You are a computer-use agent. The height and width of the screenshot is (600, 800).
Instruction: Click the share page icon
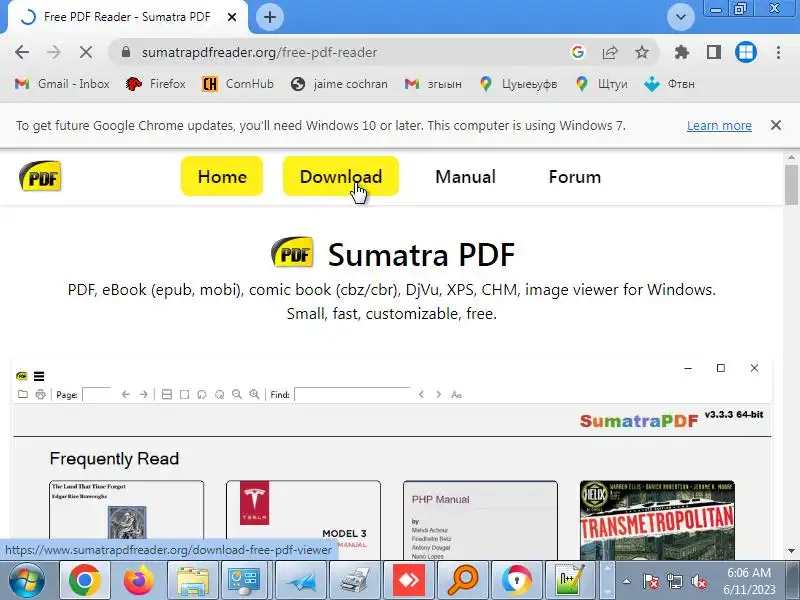tap(610, 52)
